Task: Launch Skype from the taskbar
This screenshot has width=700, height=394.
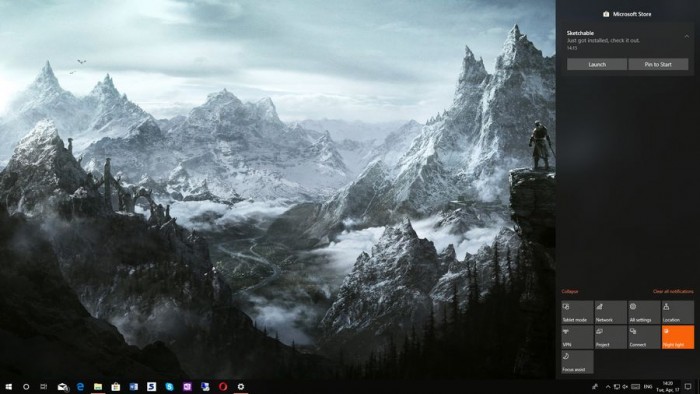Action: (169, 387)
